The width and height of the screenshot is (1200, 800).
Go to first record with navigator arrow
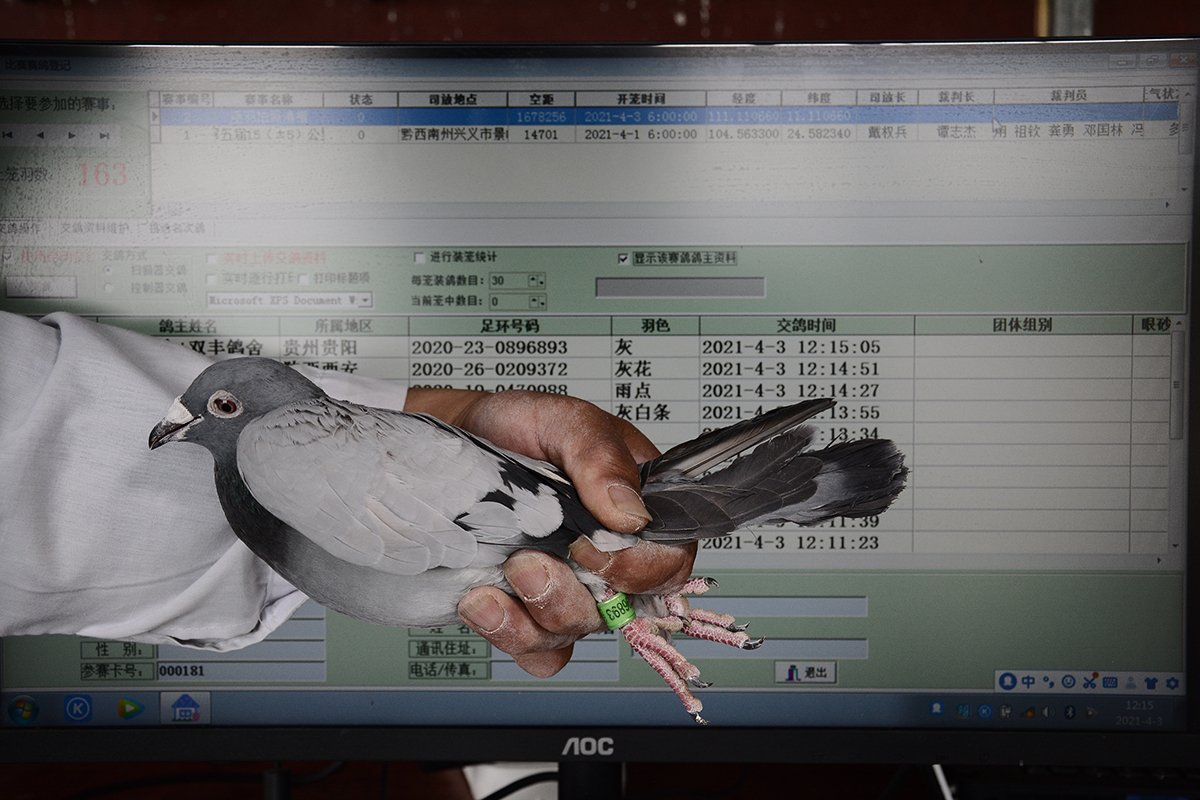(8, 134)
